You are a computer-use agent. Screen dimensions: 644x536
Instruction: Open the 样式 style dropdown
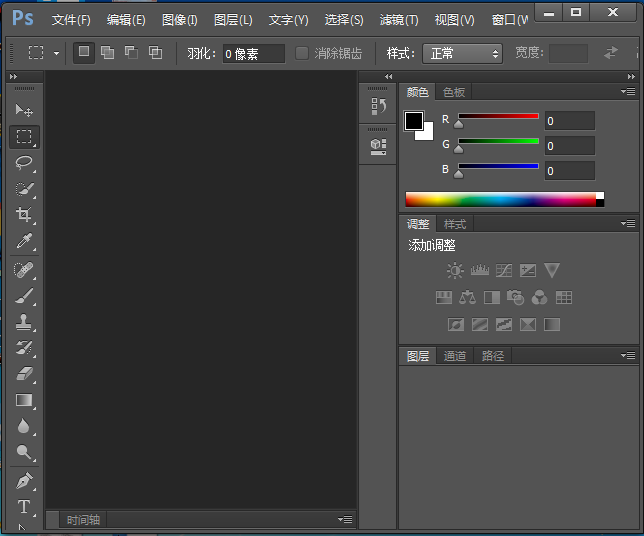click(462, 53)
